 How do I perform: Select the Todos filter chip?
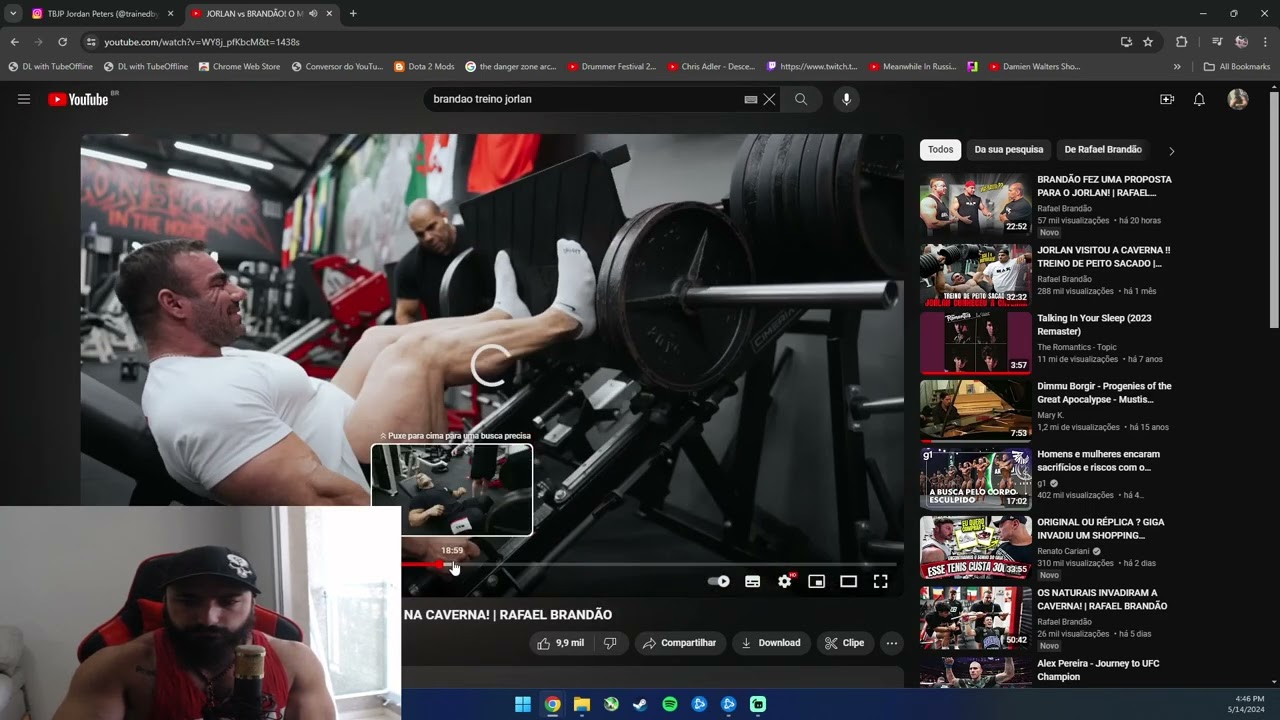pos(940,150)
